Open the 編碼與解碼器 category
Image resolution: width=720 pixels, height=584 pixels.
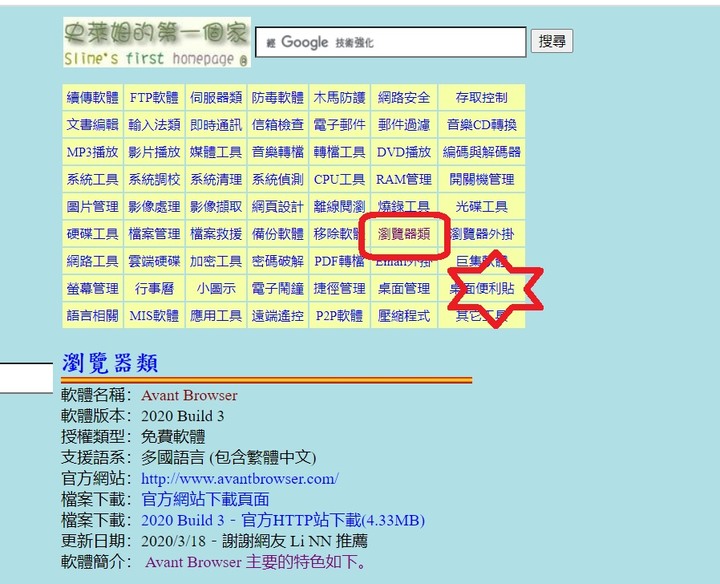(x=482, y=152)
